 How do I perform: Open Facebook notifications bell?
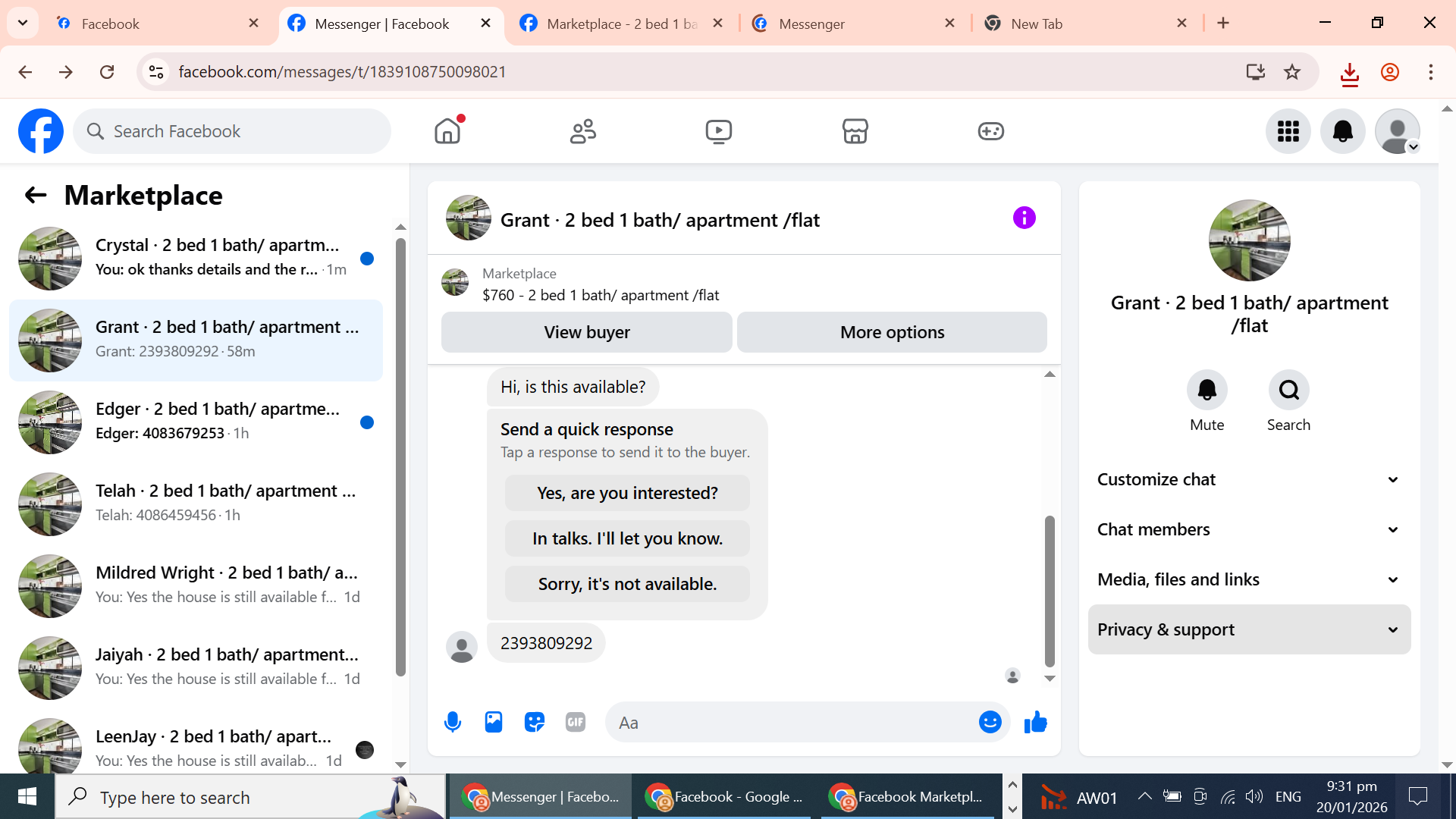click(x=1343, y=131)
